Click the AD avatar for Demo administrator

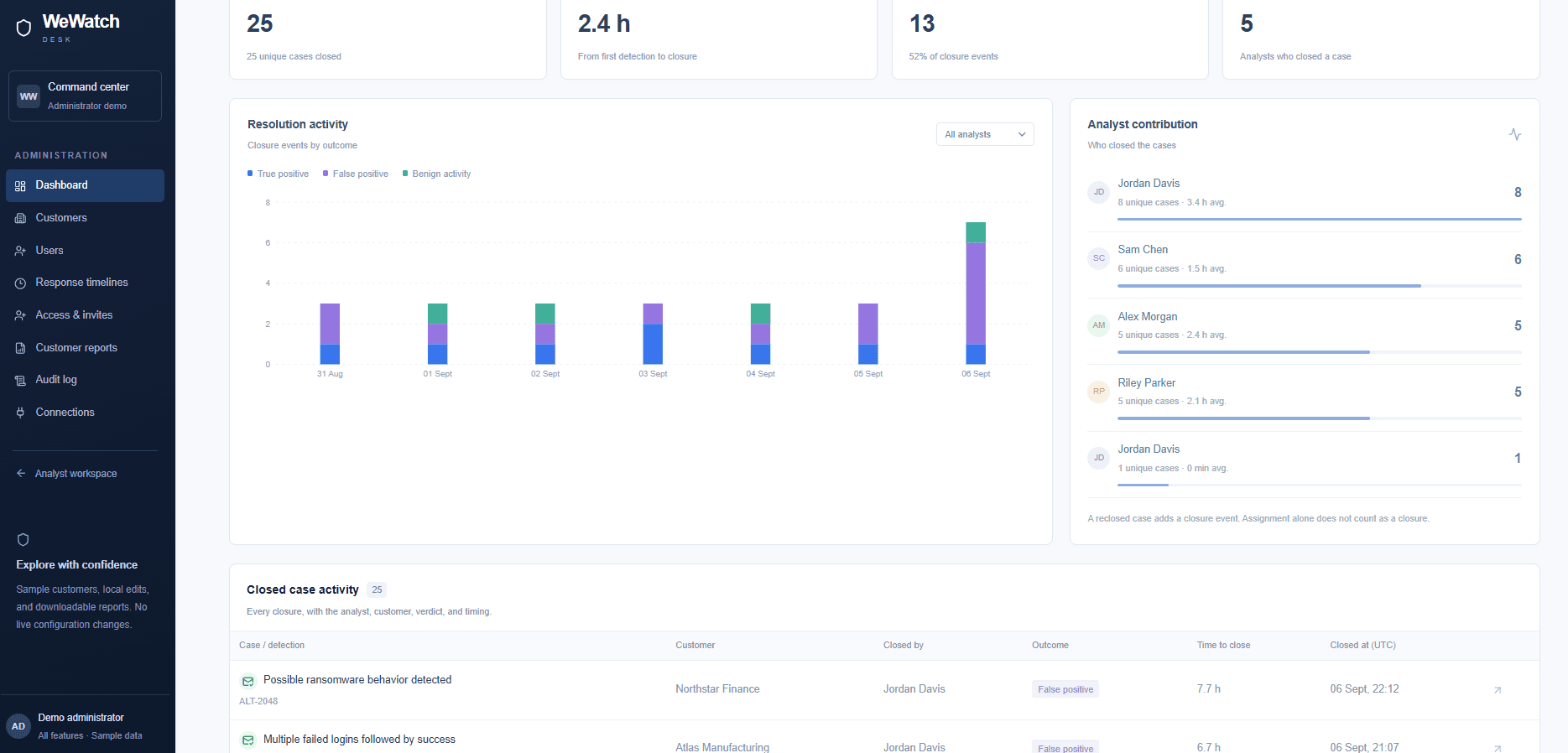(18, 726)
